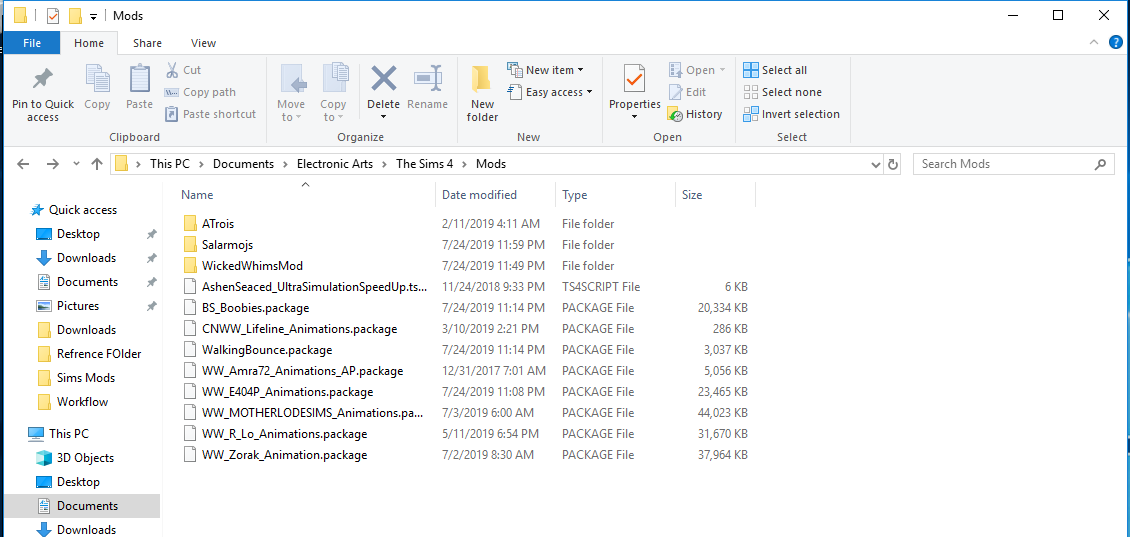Click the Pin to Quick access icon
This screenshot has height=537, width=1130.
pos(43,79)
